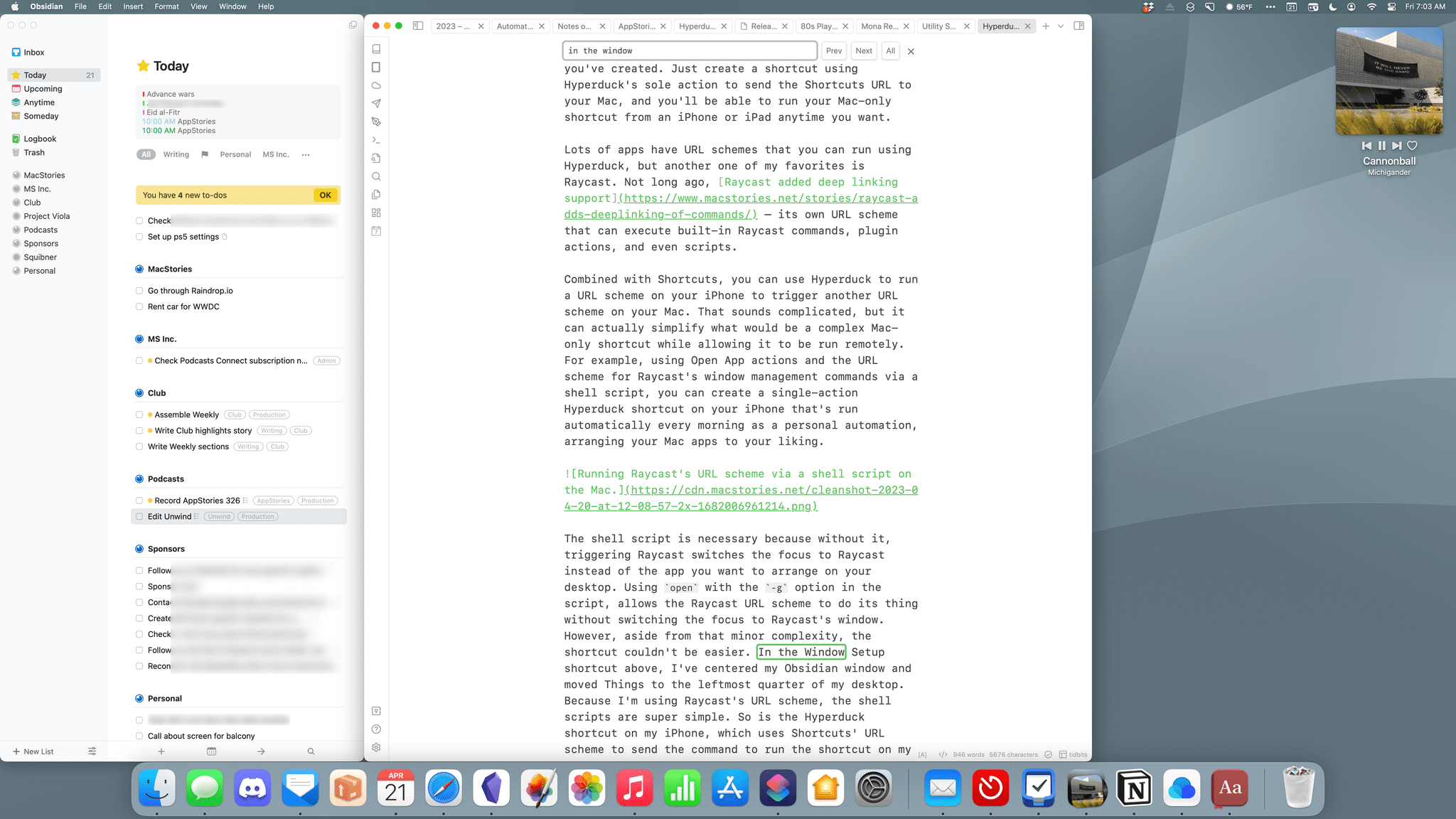Open new Obsidian tab with plus button
Image resolution: width=1456 pixels, height=819 pixels.
pos(1046,26)
